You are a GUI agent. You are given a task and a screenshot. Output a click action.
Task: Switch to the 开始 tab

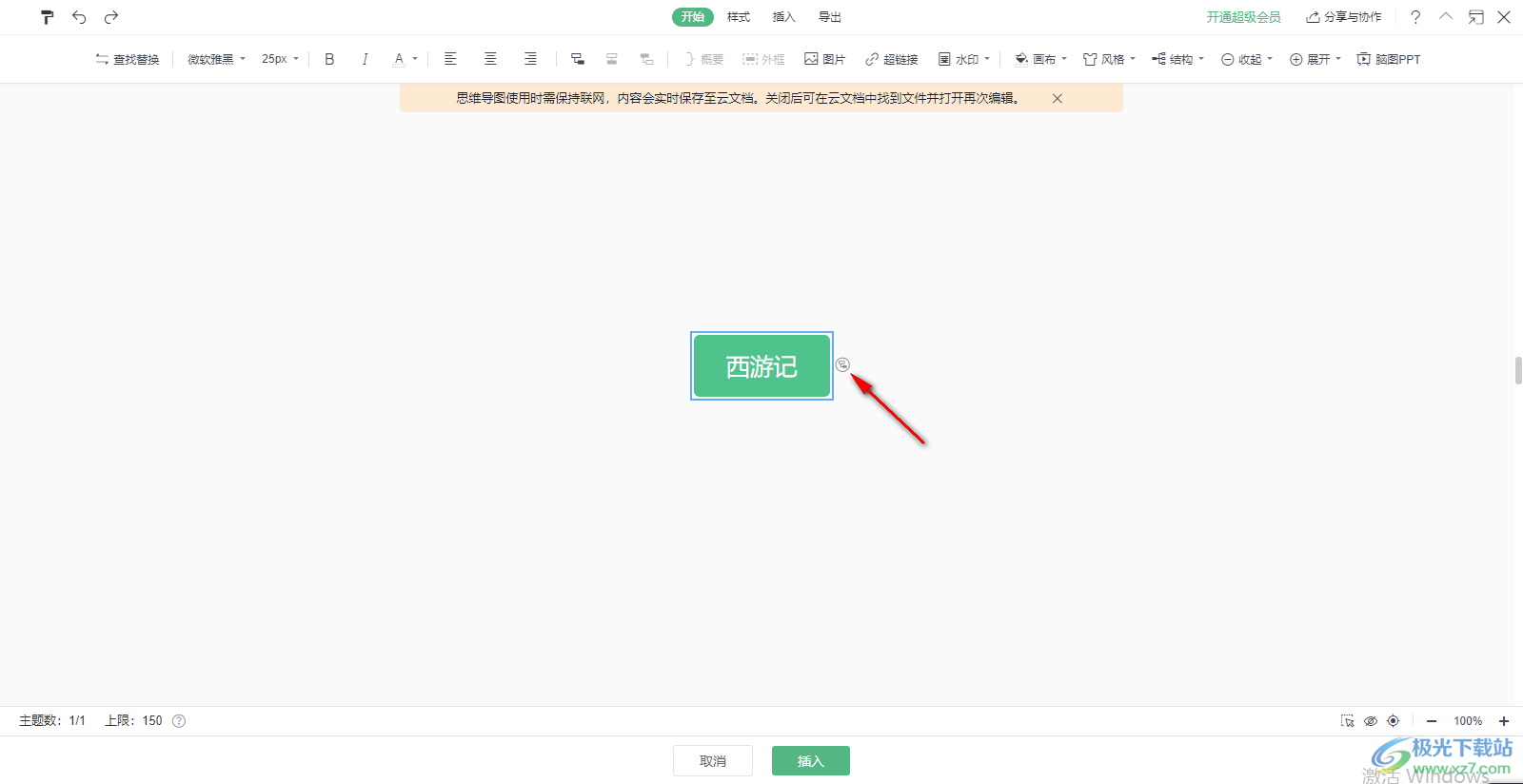click(693, 17)
